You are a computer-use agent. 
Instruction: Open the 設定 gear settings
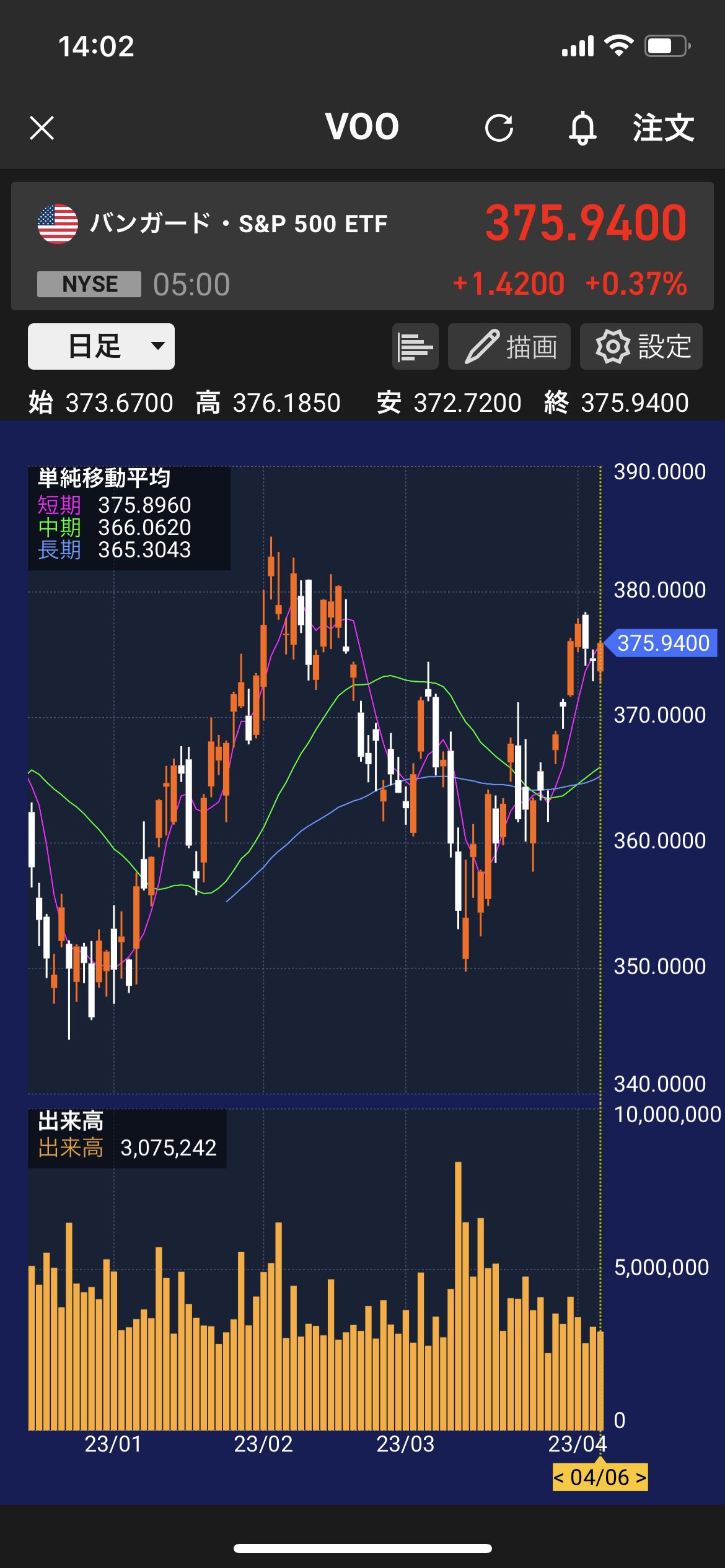coord(641,347)
